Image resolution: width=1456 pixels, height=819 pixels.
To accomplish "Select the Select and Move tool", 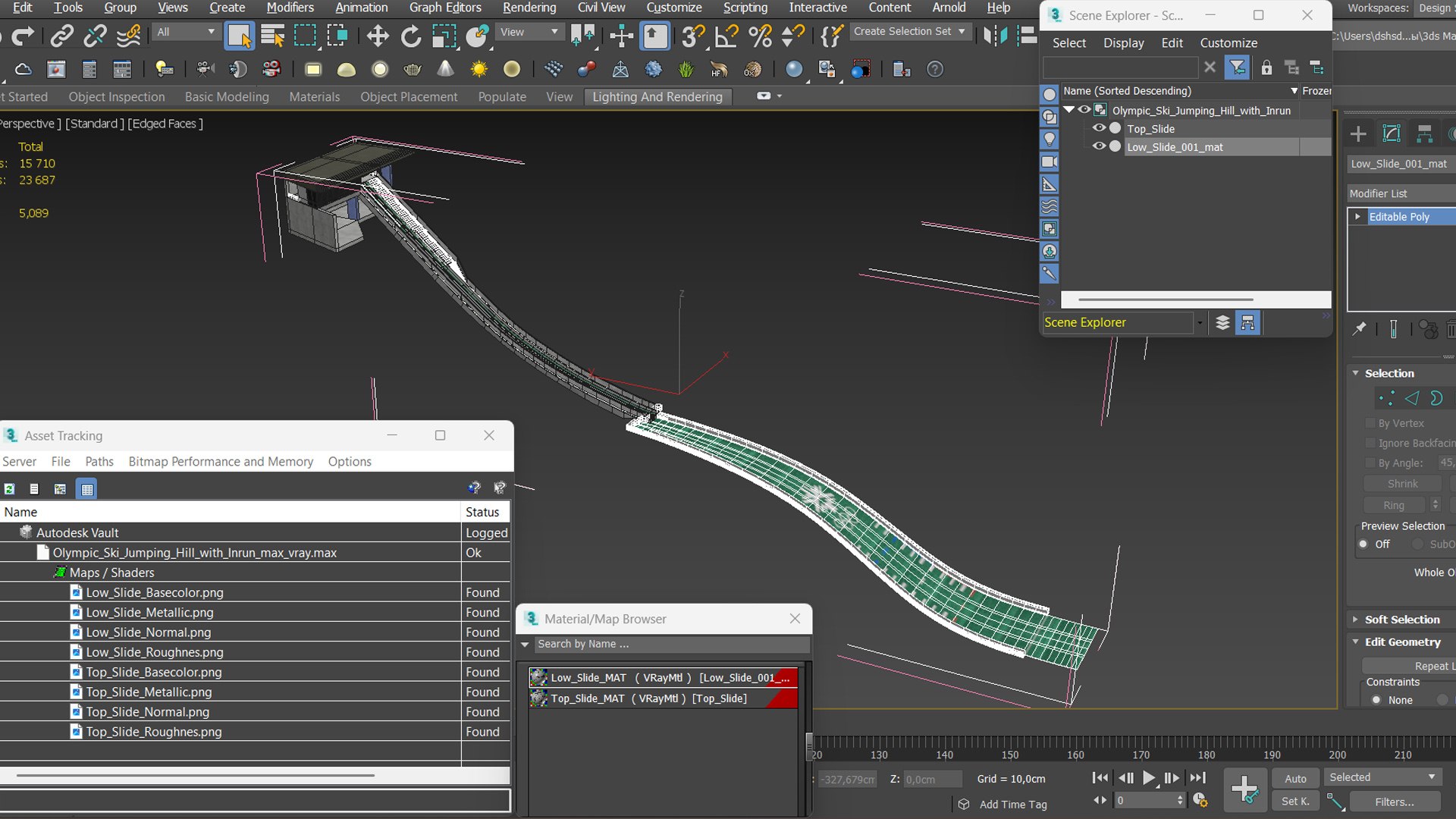I will tap(377, 36).
